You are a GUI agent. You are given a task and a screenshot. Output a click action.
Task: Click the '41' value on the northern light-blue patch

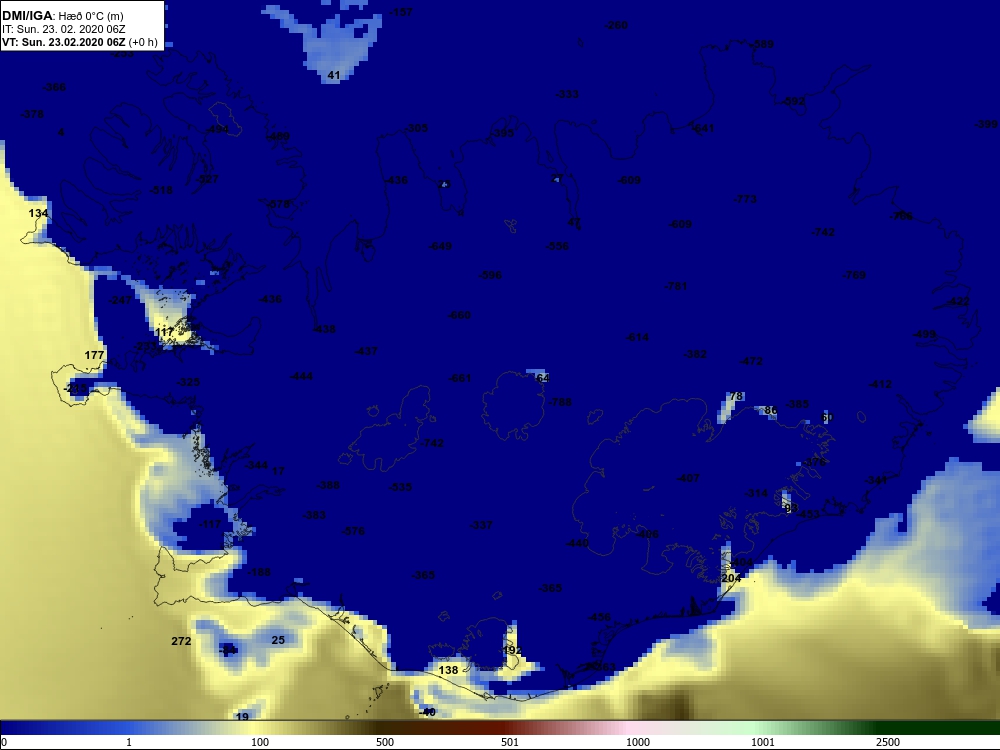334,75
